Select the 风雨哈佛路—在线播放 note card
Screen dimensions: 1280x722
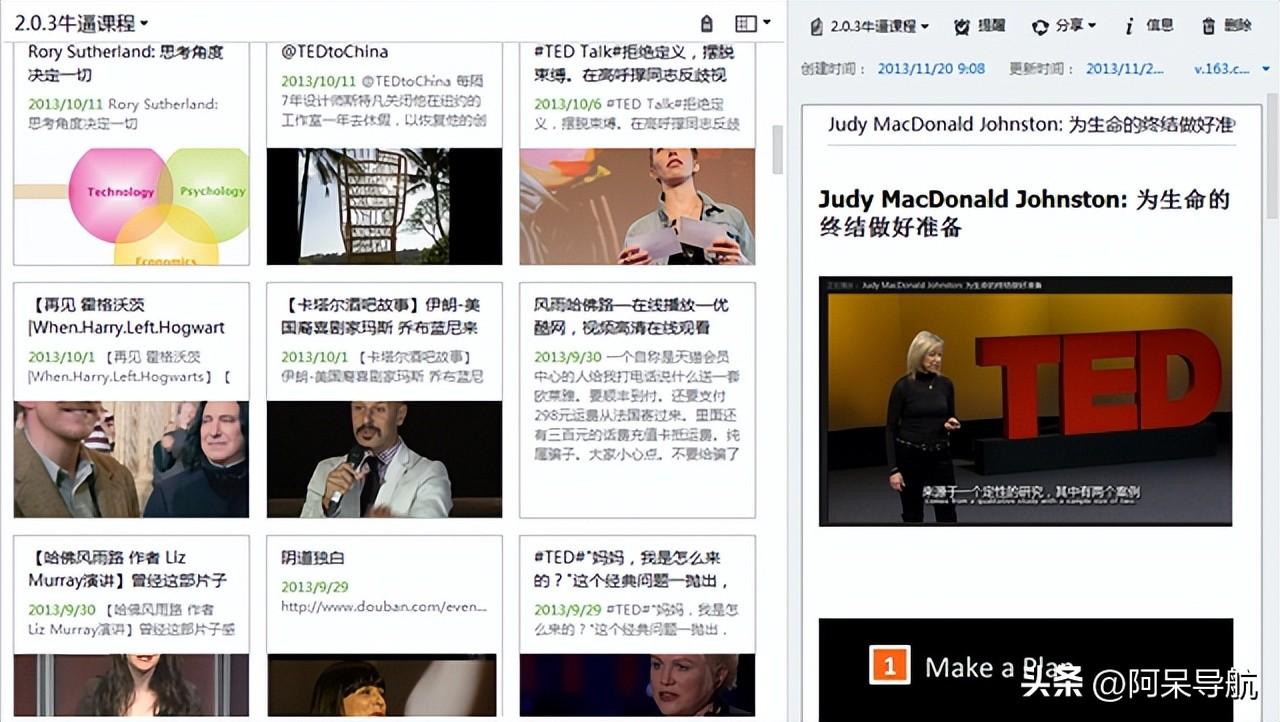point(637,400)
